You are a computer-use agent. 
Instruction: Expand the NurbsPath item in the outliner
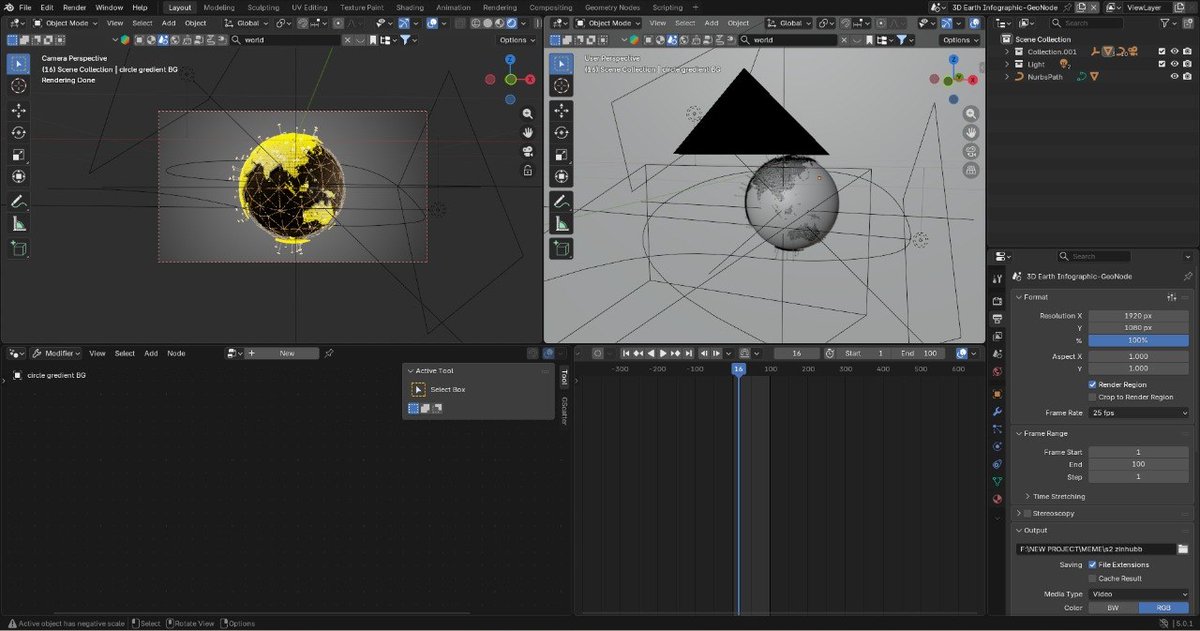pos(1006,76)
